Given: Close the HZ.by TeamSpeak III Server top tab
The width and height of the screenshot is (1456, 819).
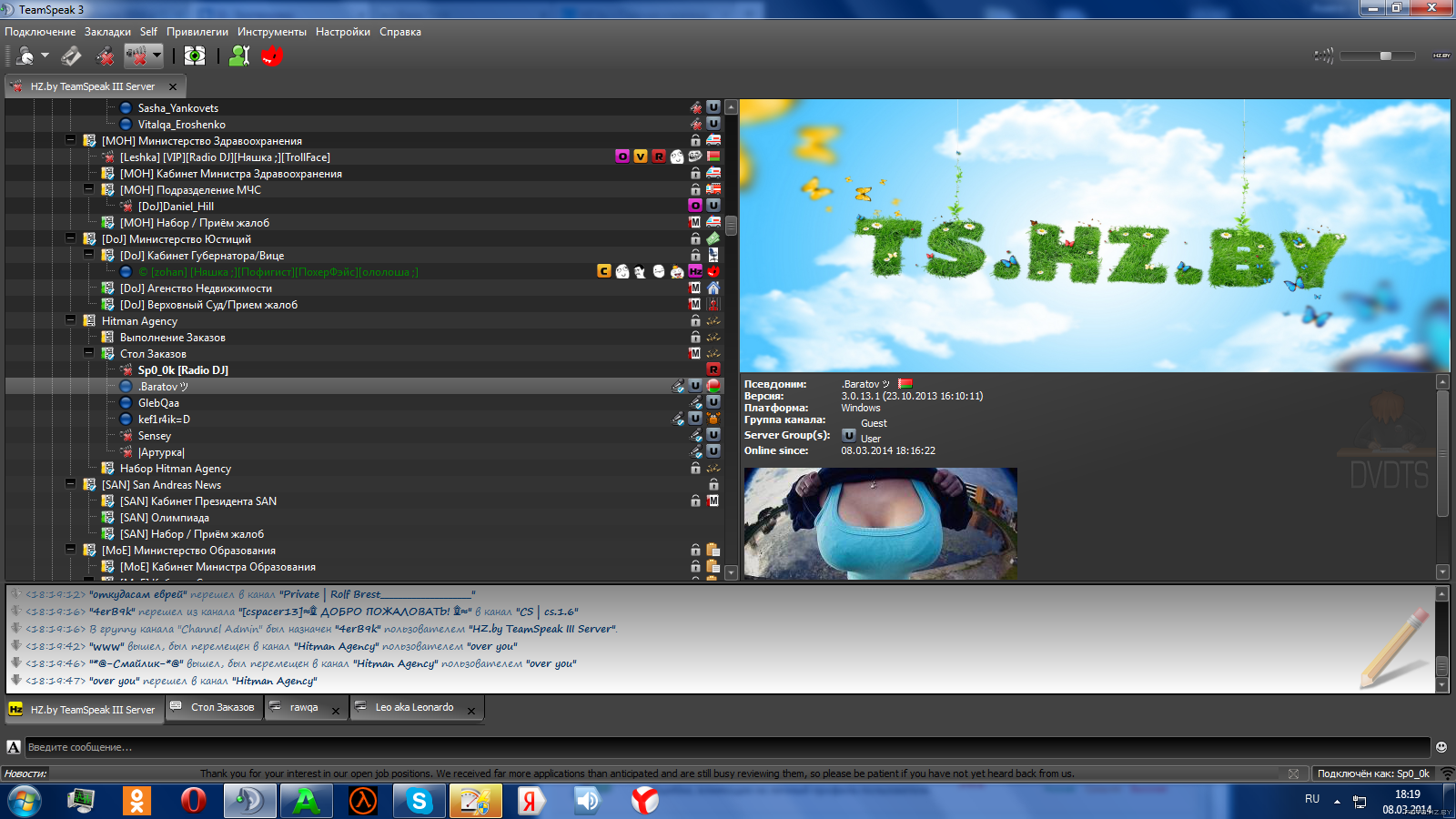Looking at the screenshot, I should click(173, 87).
